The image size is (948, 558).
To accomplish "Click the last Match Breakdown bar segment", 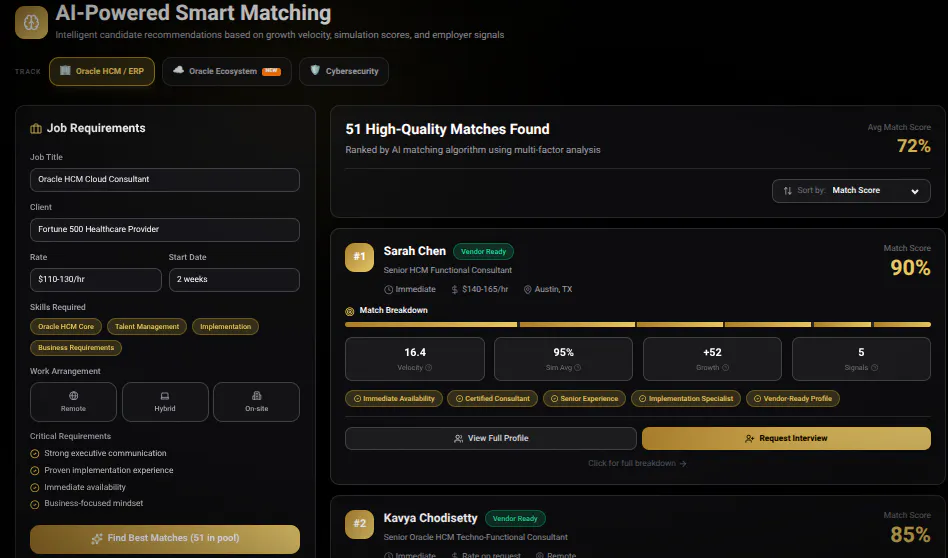I will tap(901, 325).
